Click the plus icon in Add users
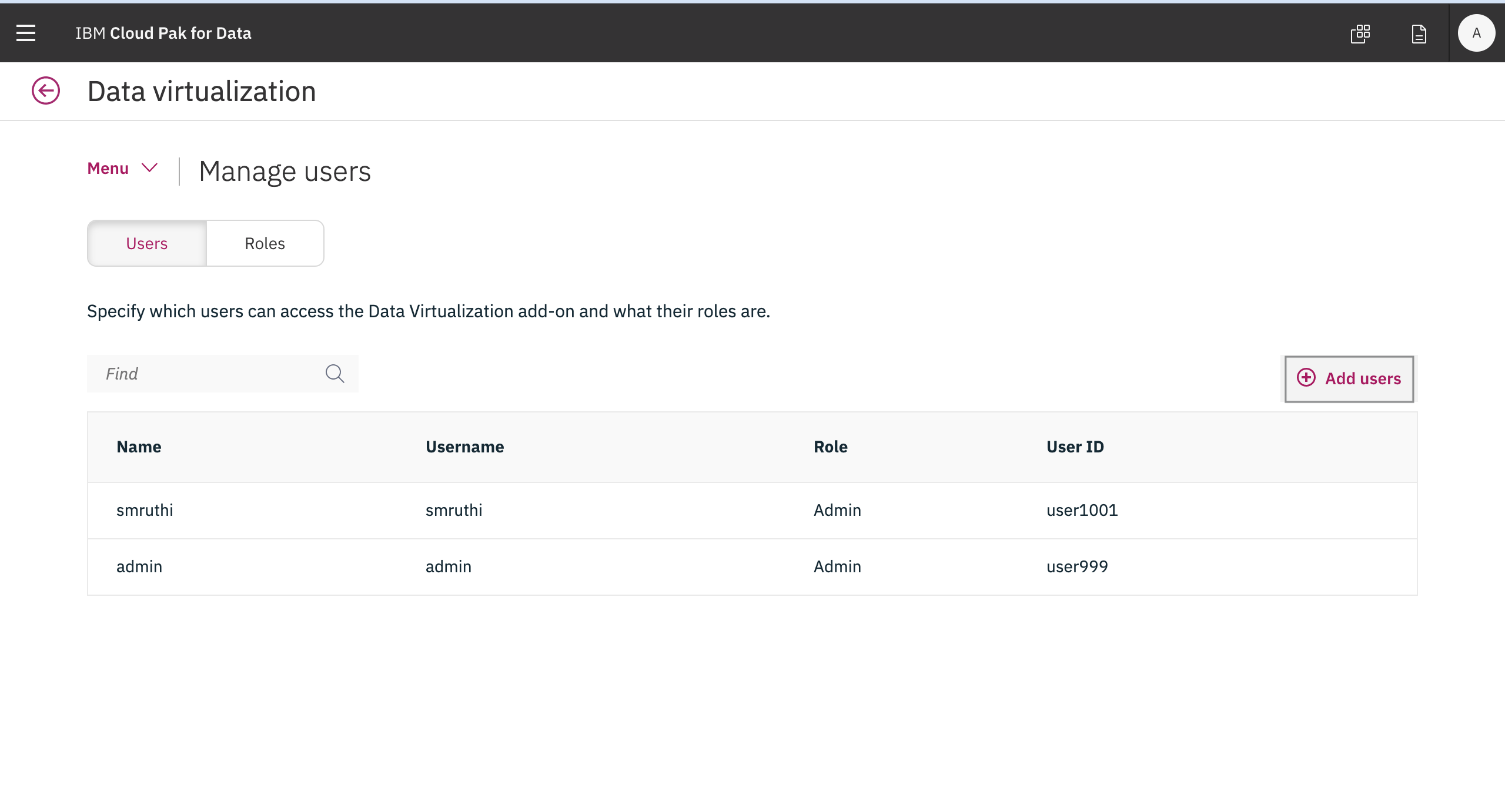This screenshot has height=812, width=1505. [1306, 378]
